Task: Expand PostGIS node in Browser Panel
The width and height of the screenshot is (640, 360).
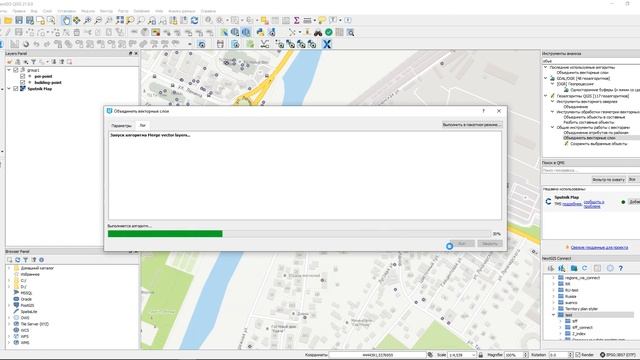Action: coord(9,305)
